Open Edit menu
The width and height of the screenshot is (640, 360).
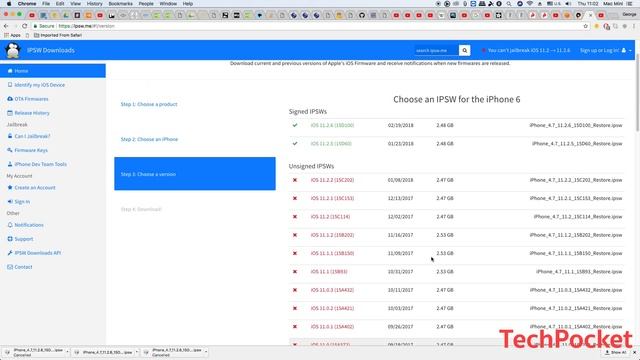pyautogui.click(x=60, y=4)
